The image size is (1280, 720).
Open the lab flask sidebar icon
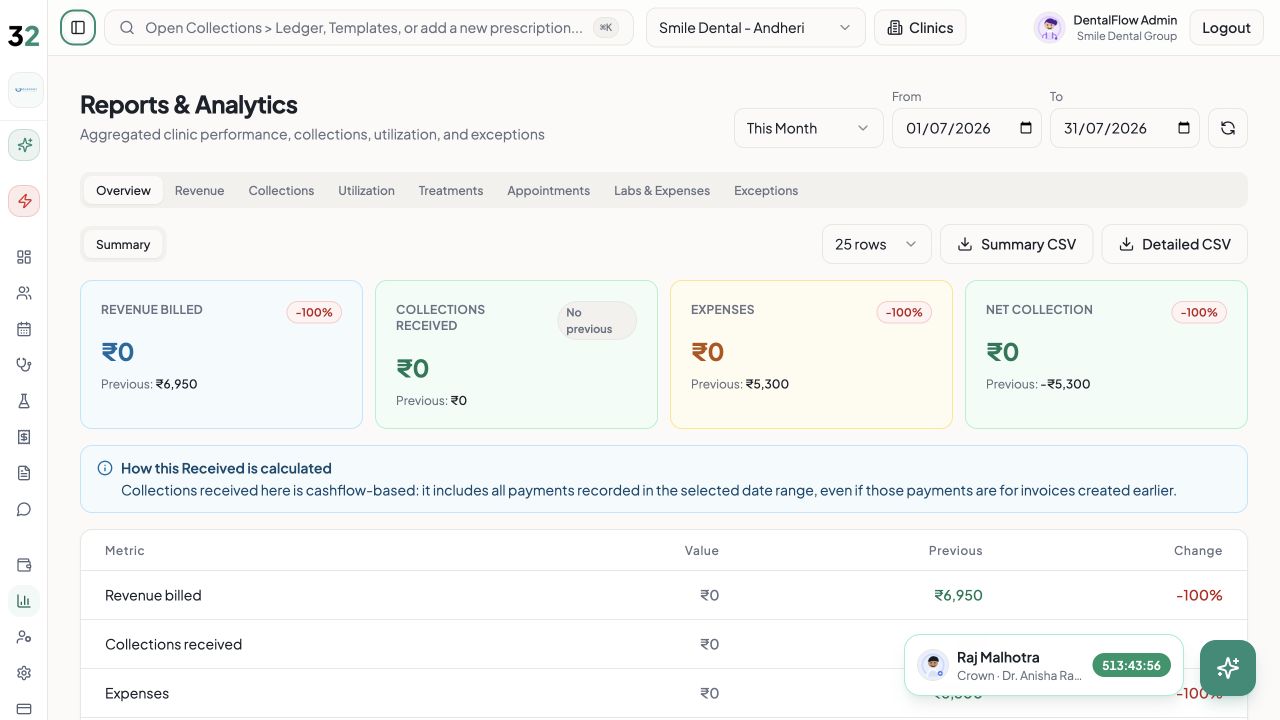24,401
